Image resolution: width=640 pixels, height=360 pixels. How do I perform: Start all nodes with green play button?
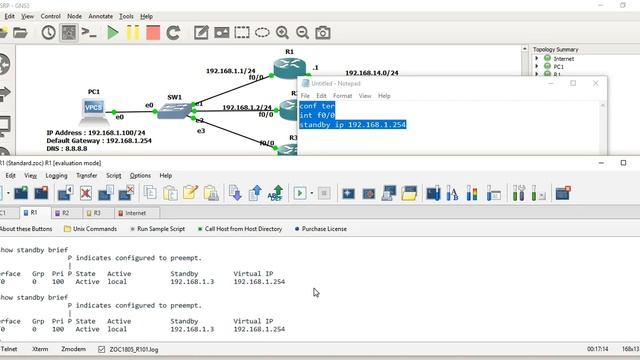[x=112, y=32]
